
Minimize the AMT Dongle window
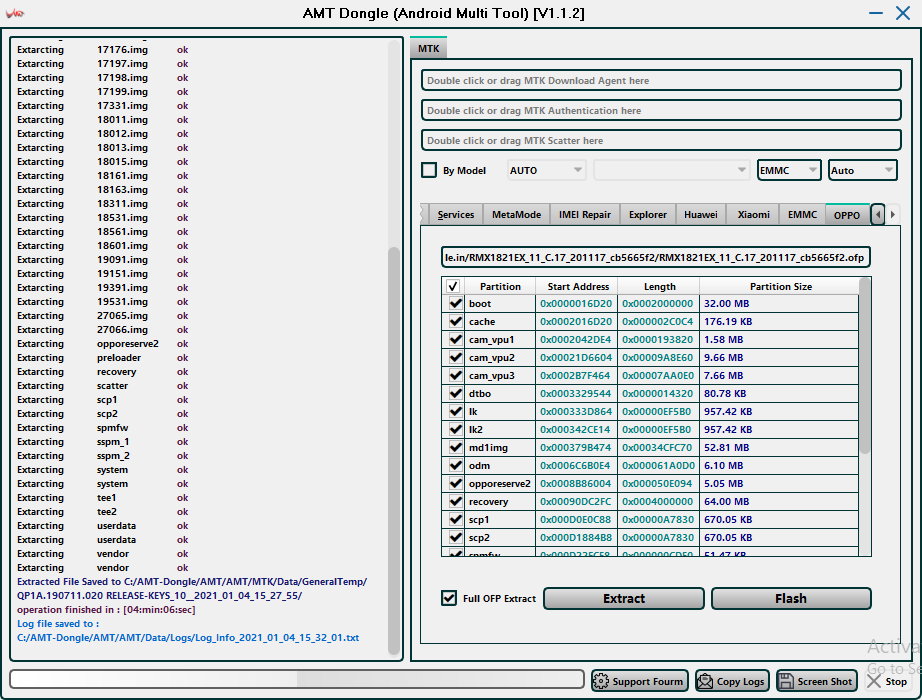coord(876,13)
